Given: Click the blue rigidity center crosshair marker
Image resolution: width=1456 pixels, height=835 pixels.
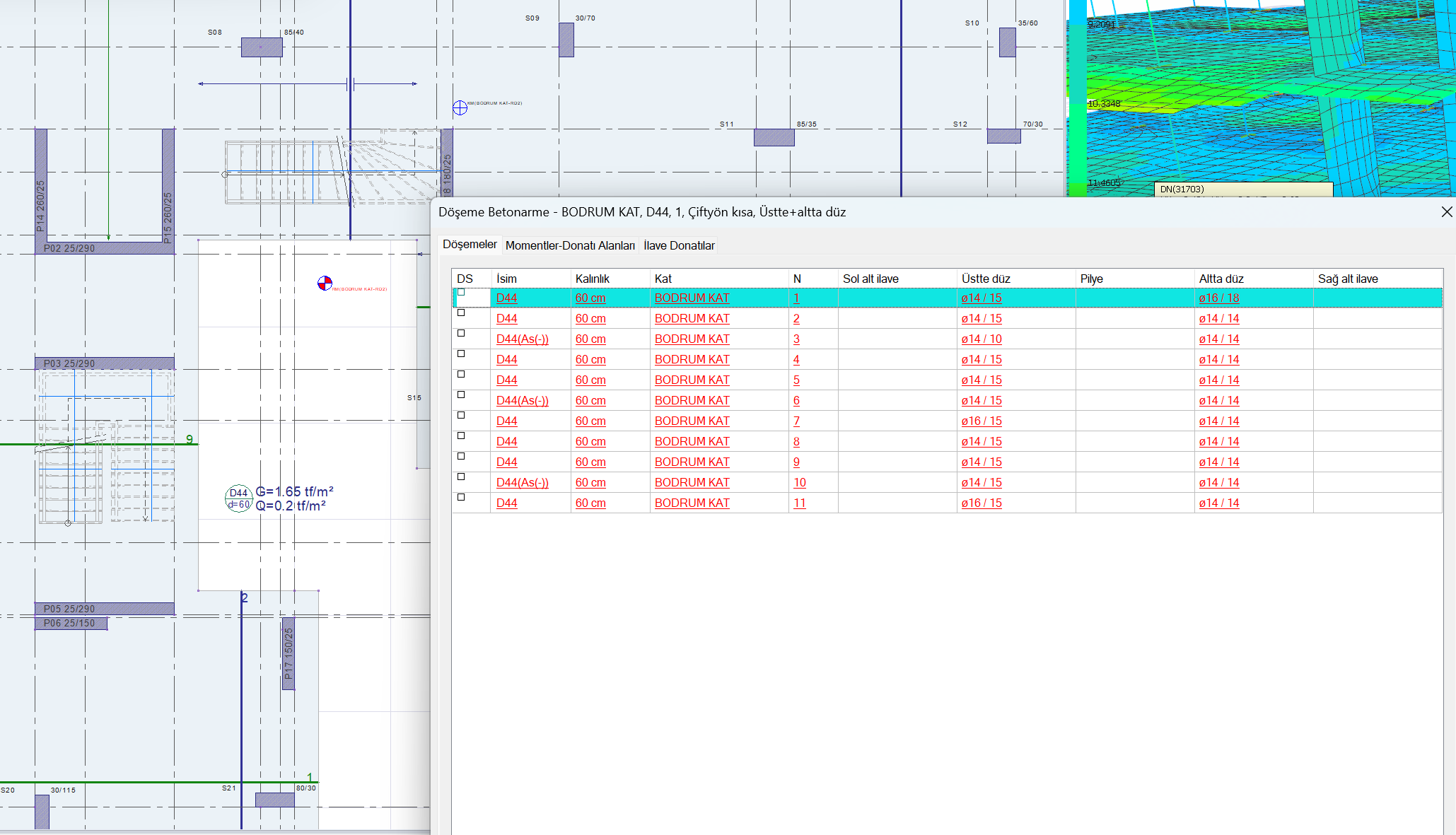Looking at the screenshot, I should point(460,107).
